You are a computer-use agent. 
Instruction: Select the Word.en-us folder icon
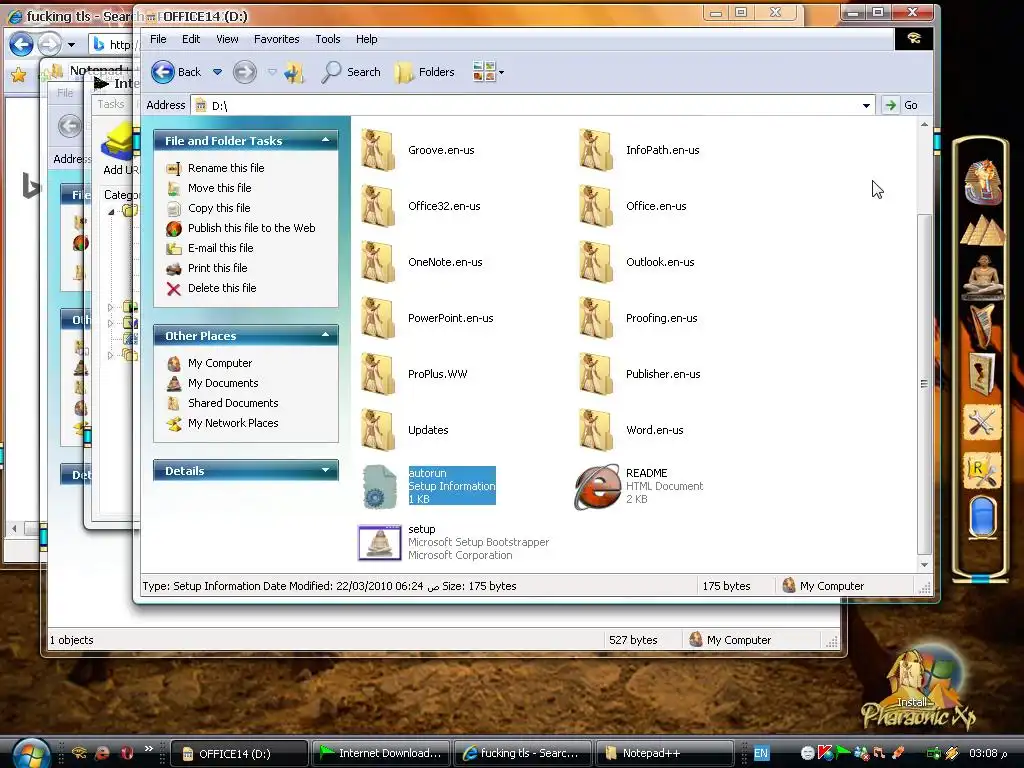click(596, 430)
